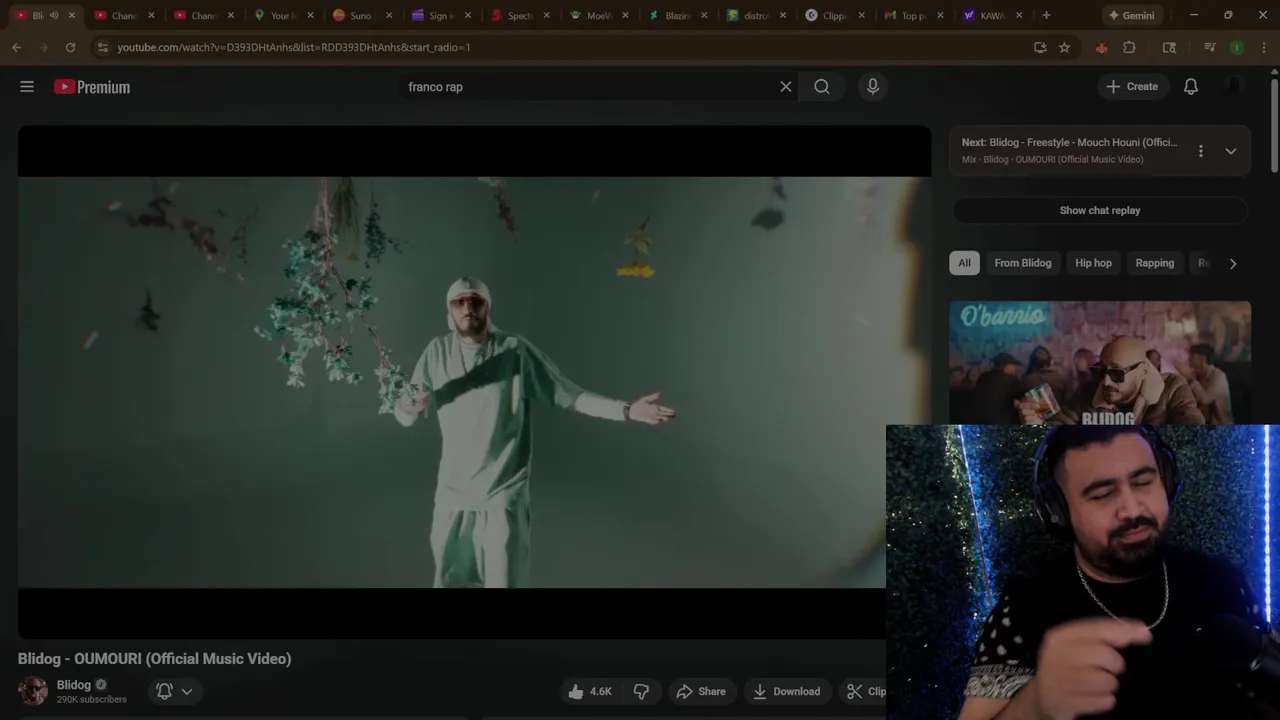
Task: Clear the 'franco rap' search text
Action: pyautogui.click(x=786, y=87)
